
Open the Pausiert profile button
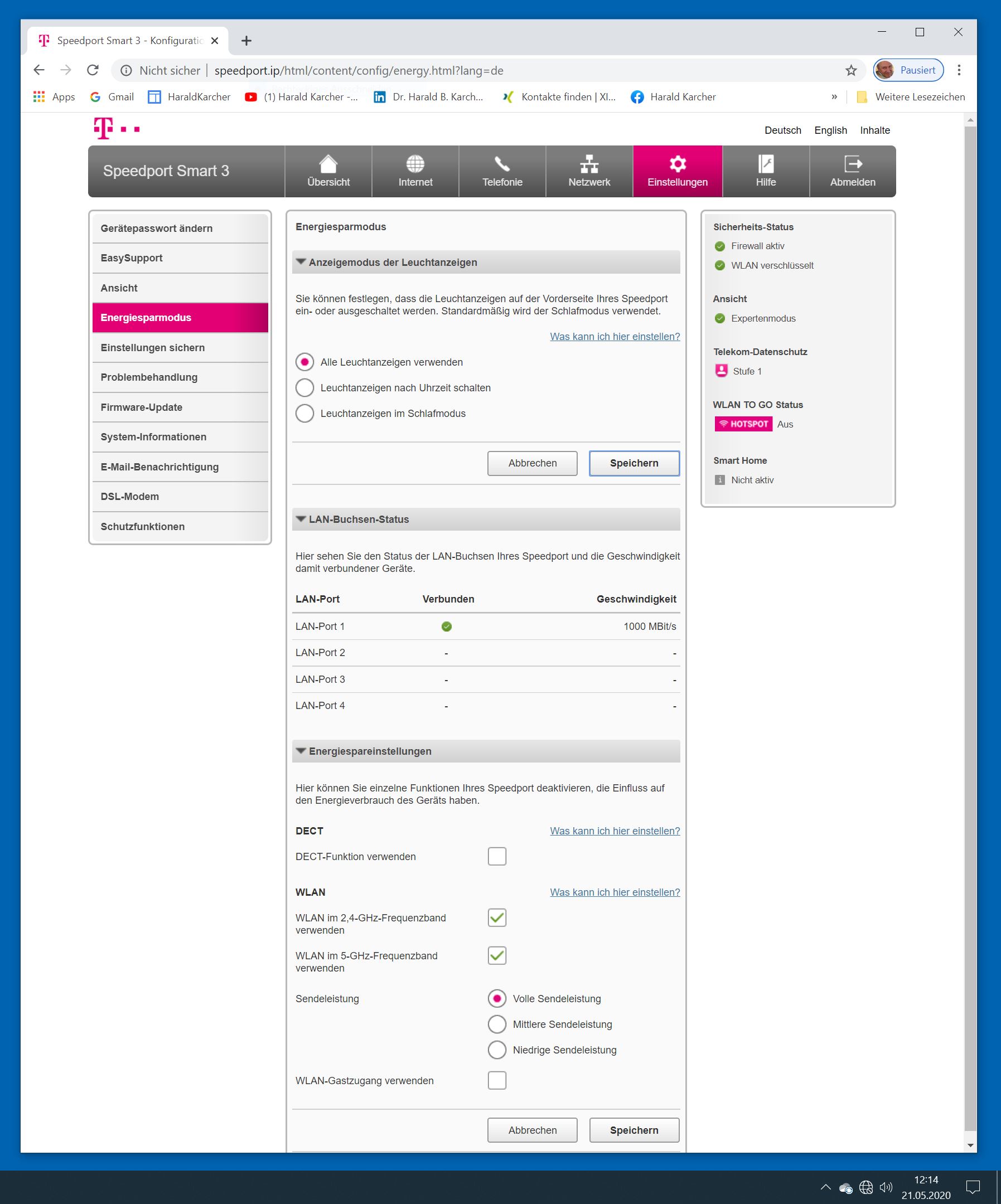[x=908, y=70]
